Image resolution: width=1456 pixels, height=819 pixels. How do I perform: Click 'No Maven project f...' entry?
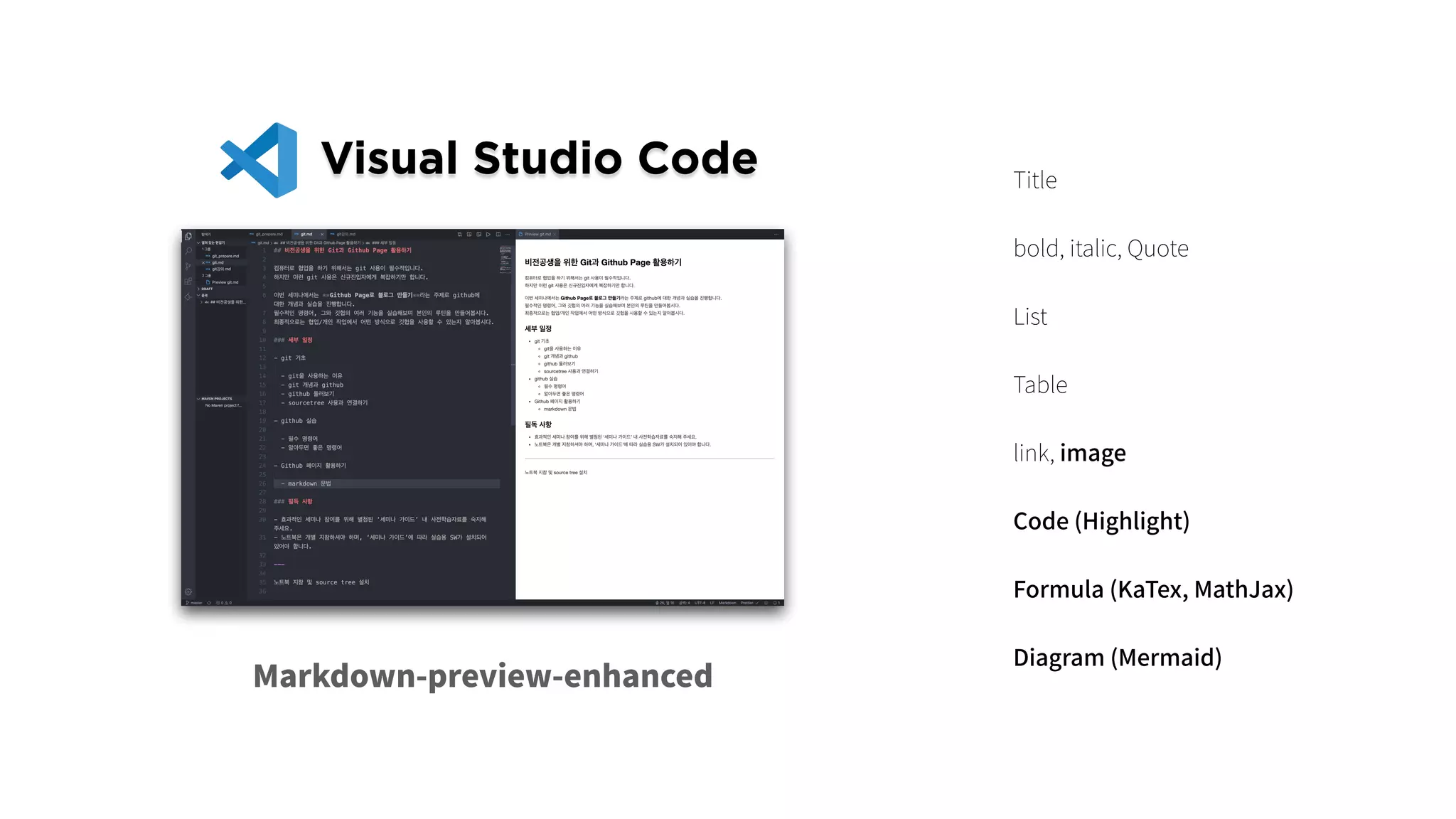pyautogui.click(x=223, y=405)
